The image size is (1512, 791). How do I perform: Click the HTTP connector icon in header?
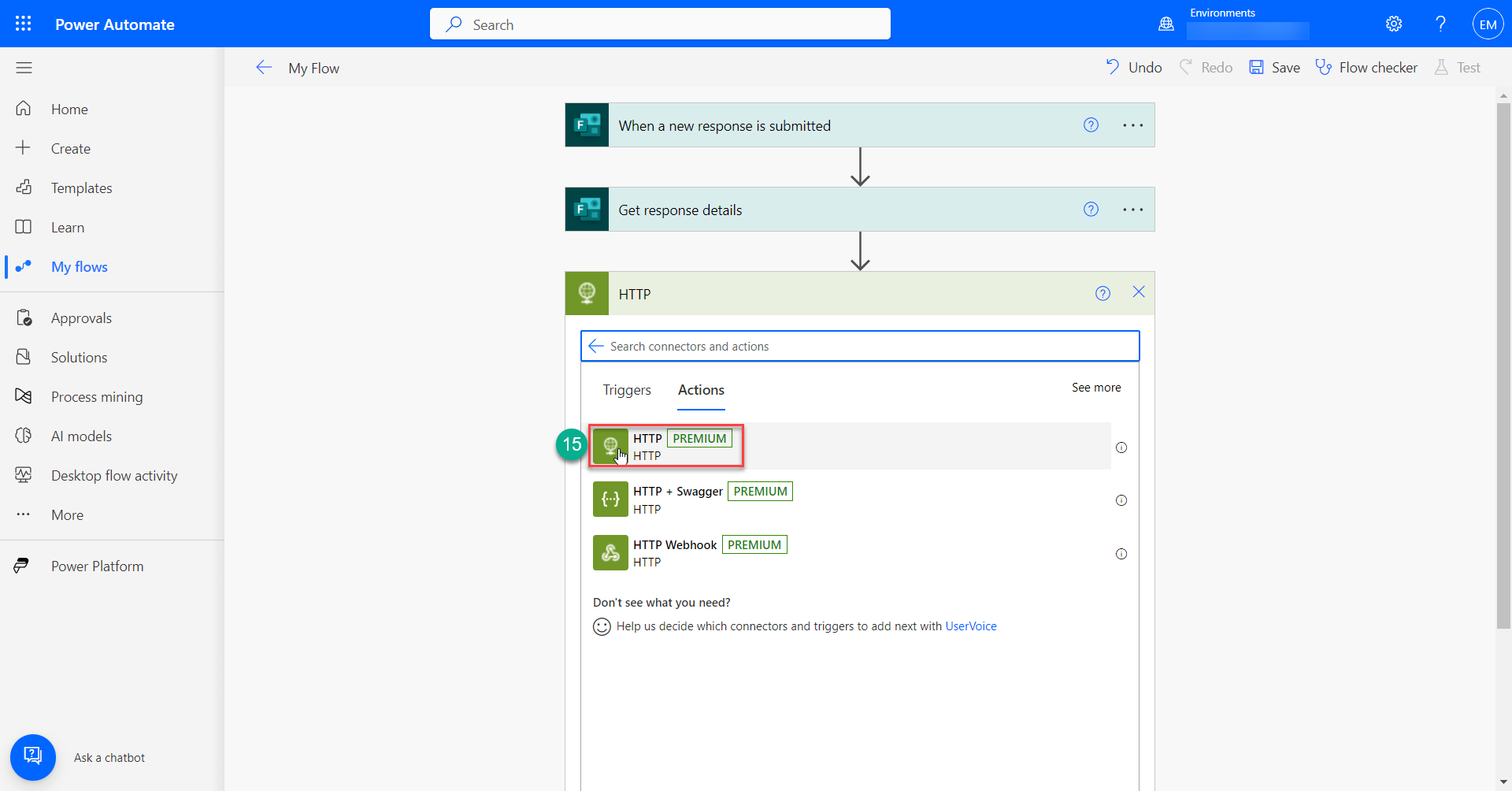[x=587, y=294]
